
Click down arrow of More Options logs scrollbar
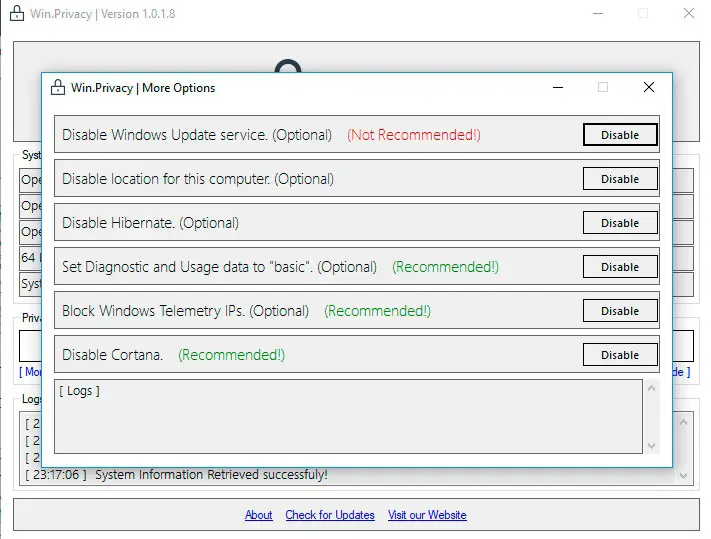point(652,446)
